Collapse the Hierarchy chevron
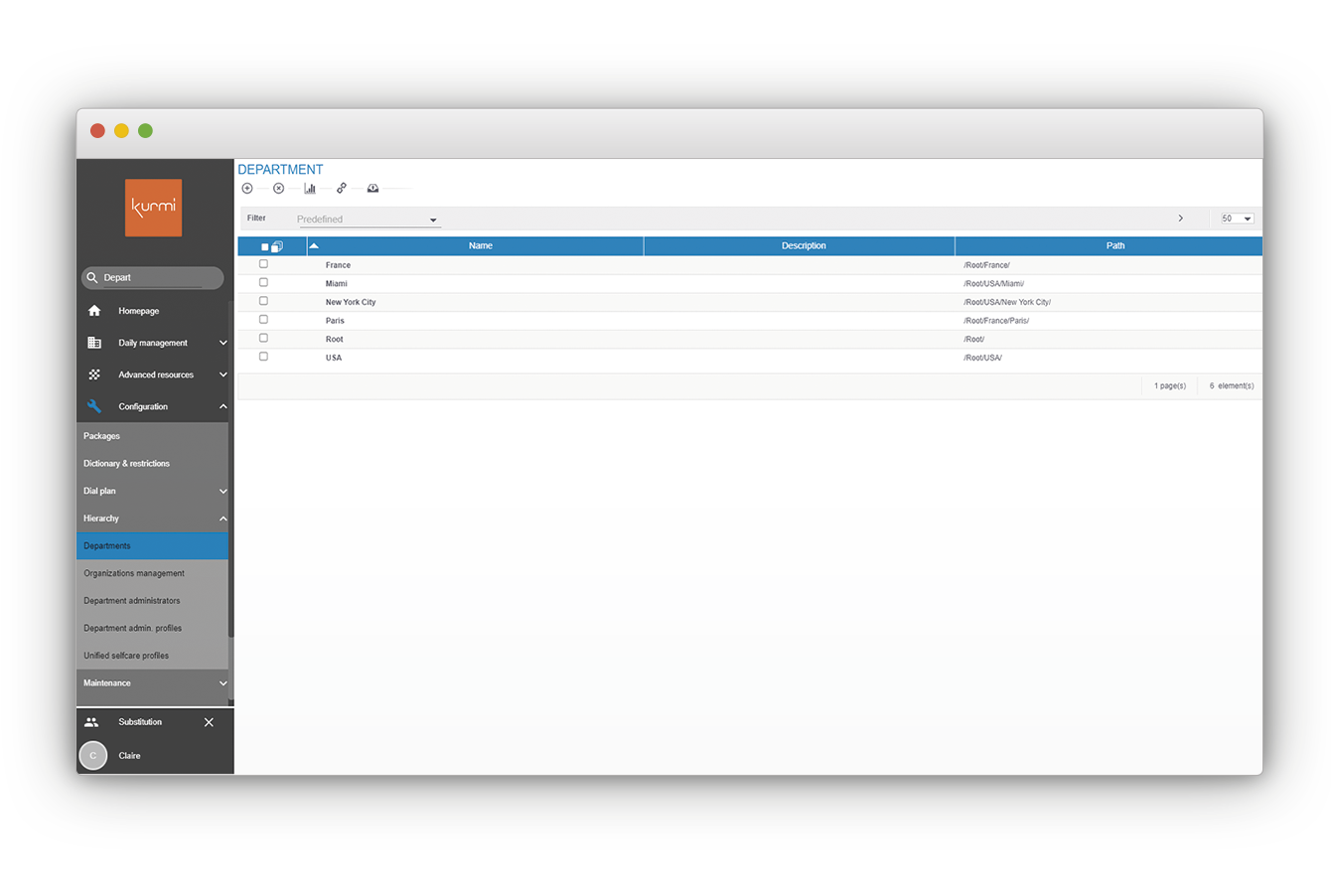Image resolution: width=1331 pixels, height=896 pixels. coord(222,519)
